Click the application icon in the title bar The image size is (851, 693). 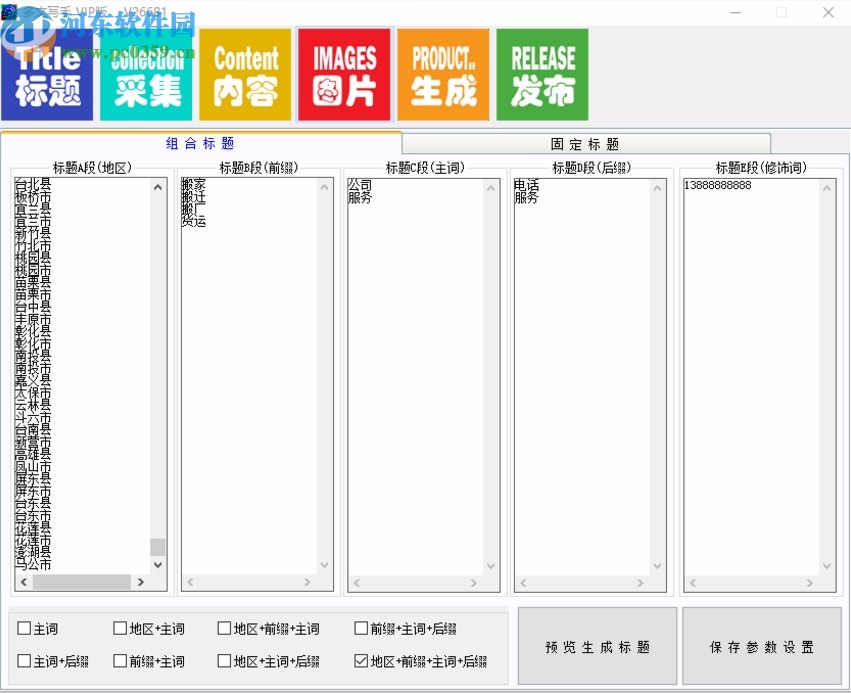[x=11, y=12]
